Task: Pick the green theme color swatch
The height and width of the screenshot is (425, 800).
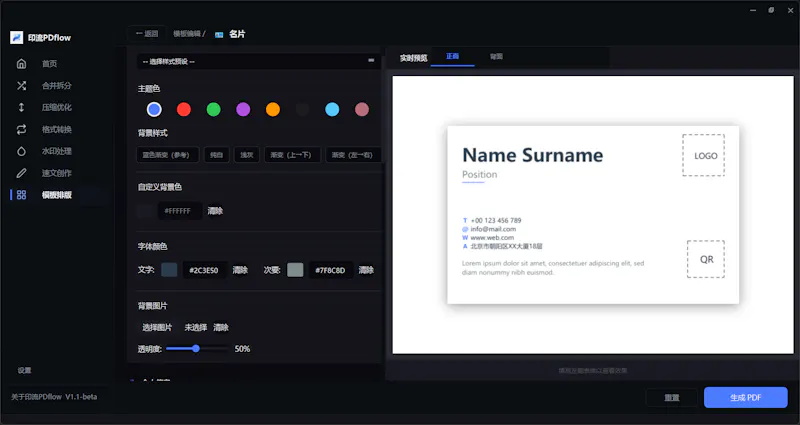Action: [x=214, y=109]
